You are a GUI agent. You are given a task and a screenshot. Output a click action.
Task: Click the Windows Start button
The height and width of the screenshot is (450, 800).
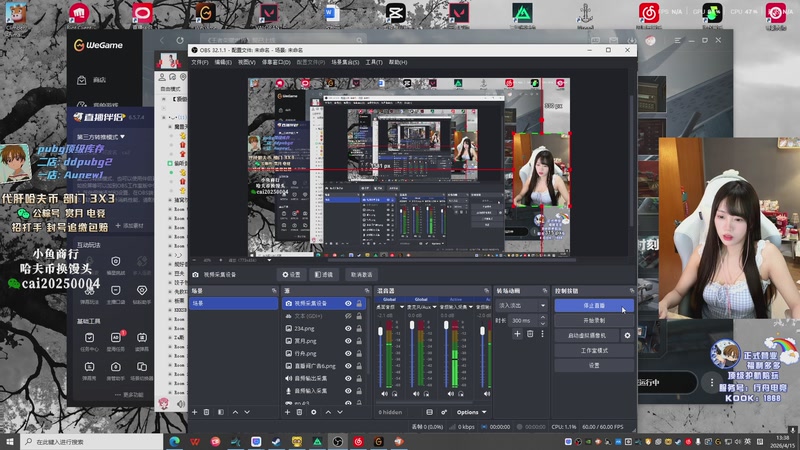(x=11, y=441)
